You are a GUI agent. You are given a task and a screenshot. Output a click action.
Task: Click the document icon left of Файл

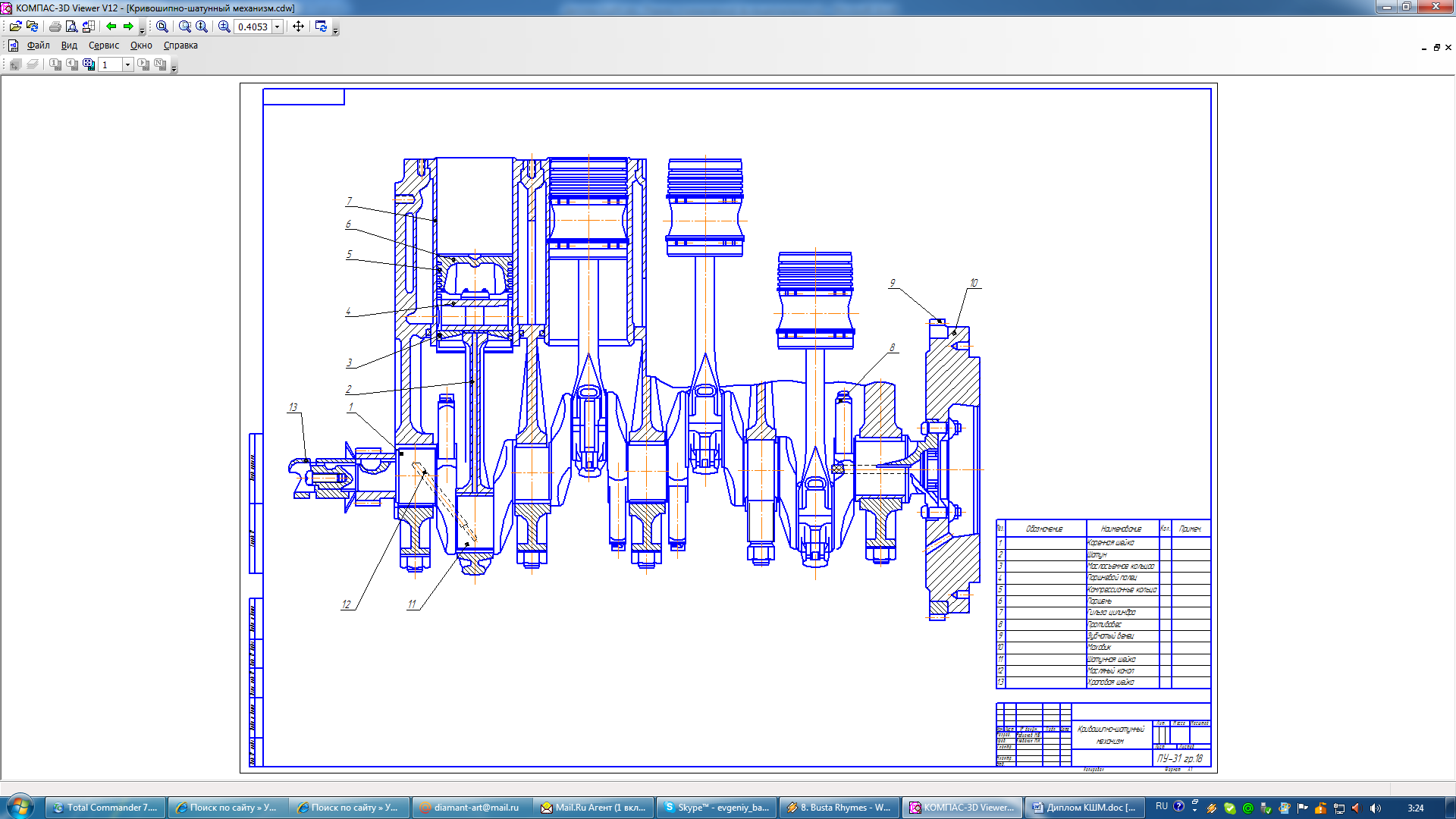pos(13,45)
